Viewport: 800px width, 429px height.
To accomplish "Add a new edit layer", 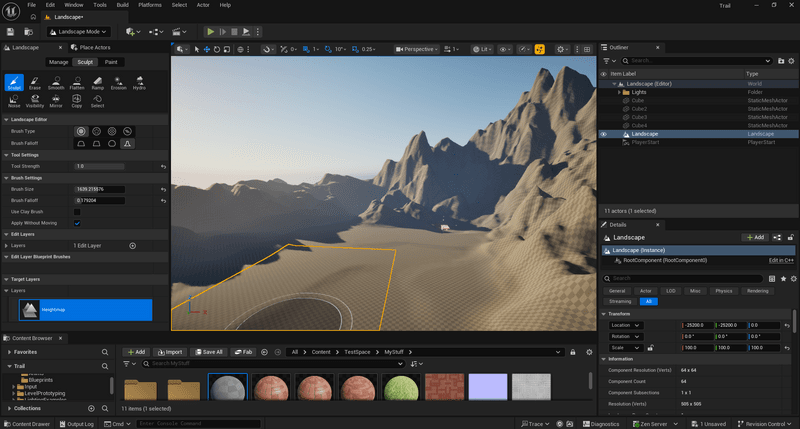I will 133,246.
